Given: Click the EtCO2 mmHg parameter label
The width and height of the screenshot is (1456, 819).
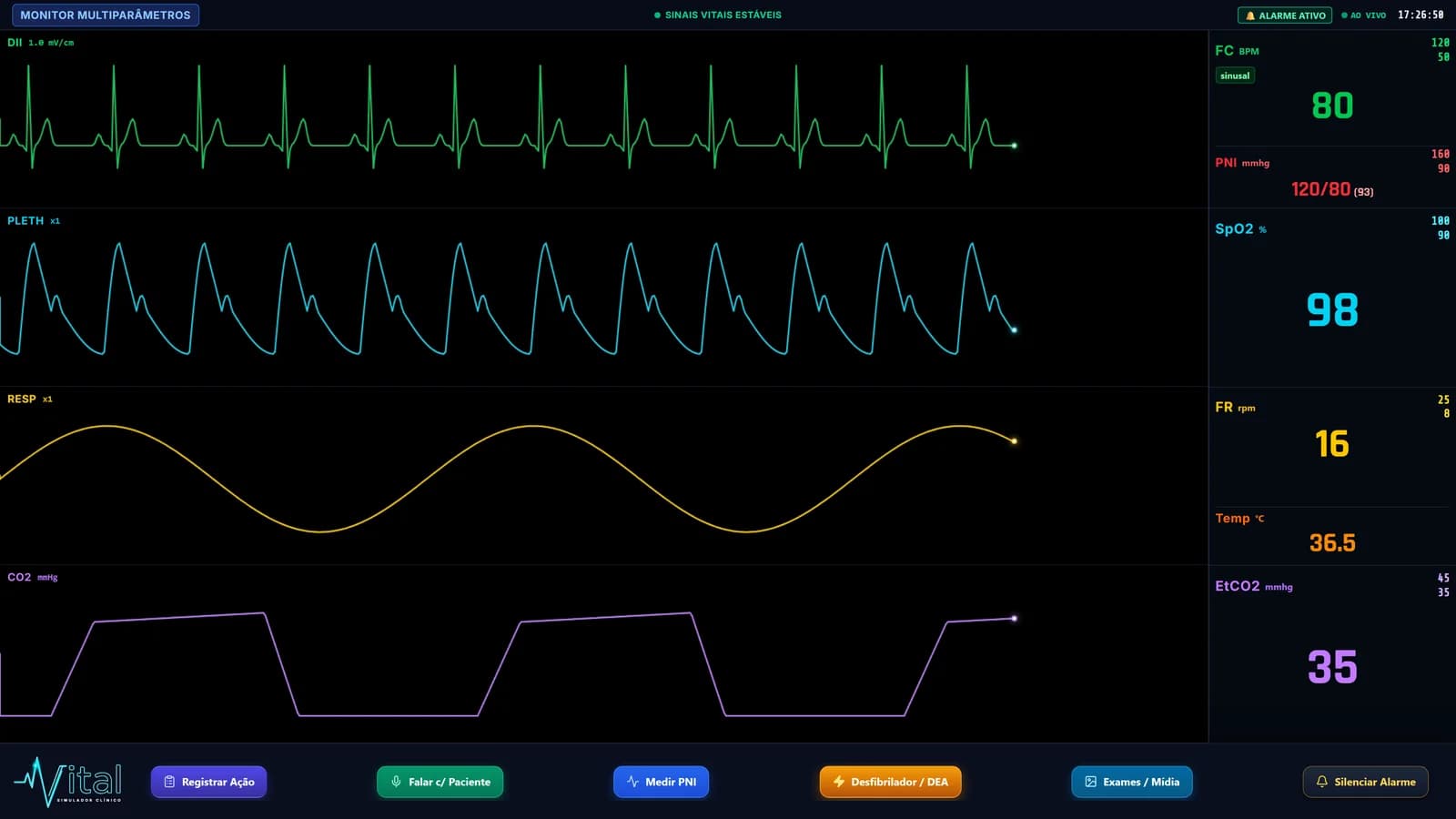Looking at the screenshot, I should (1254, 586).
